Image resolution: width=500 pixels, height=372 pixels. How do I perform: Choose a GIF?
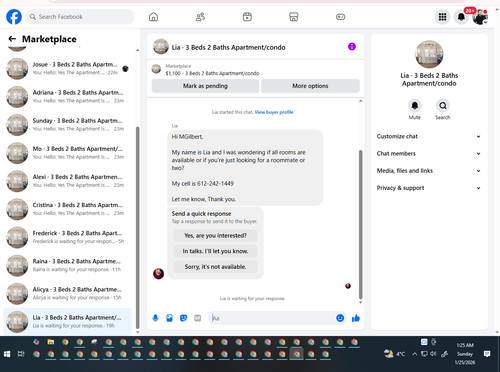tap(198, 318)
